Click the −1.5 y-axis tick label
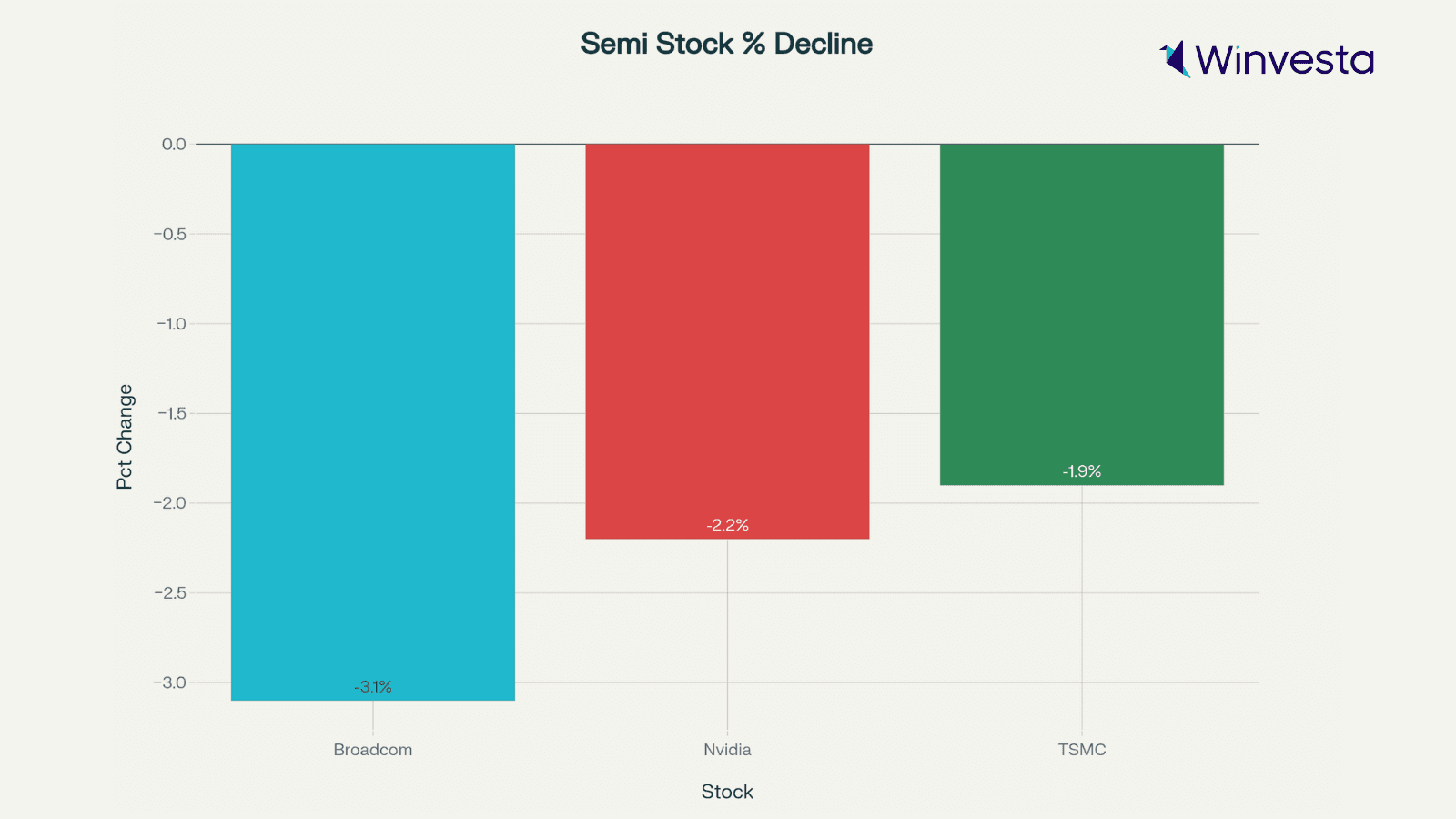This screenshot has height=819, width=1456. click(170, 413)
